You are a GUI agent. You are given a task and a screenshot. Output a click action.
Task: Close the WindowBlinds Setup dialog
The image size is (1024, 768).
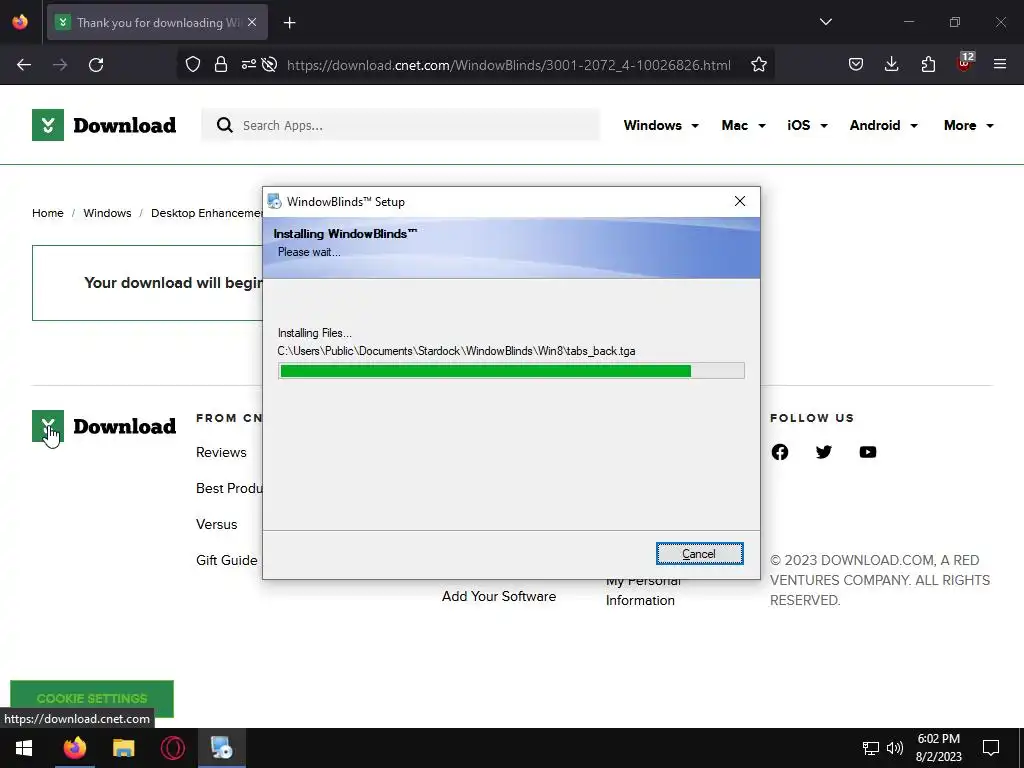[x=740, y=201]
